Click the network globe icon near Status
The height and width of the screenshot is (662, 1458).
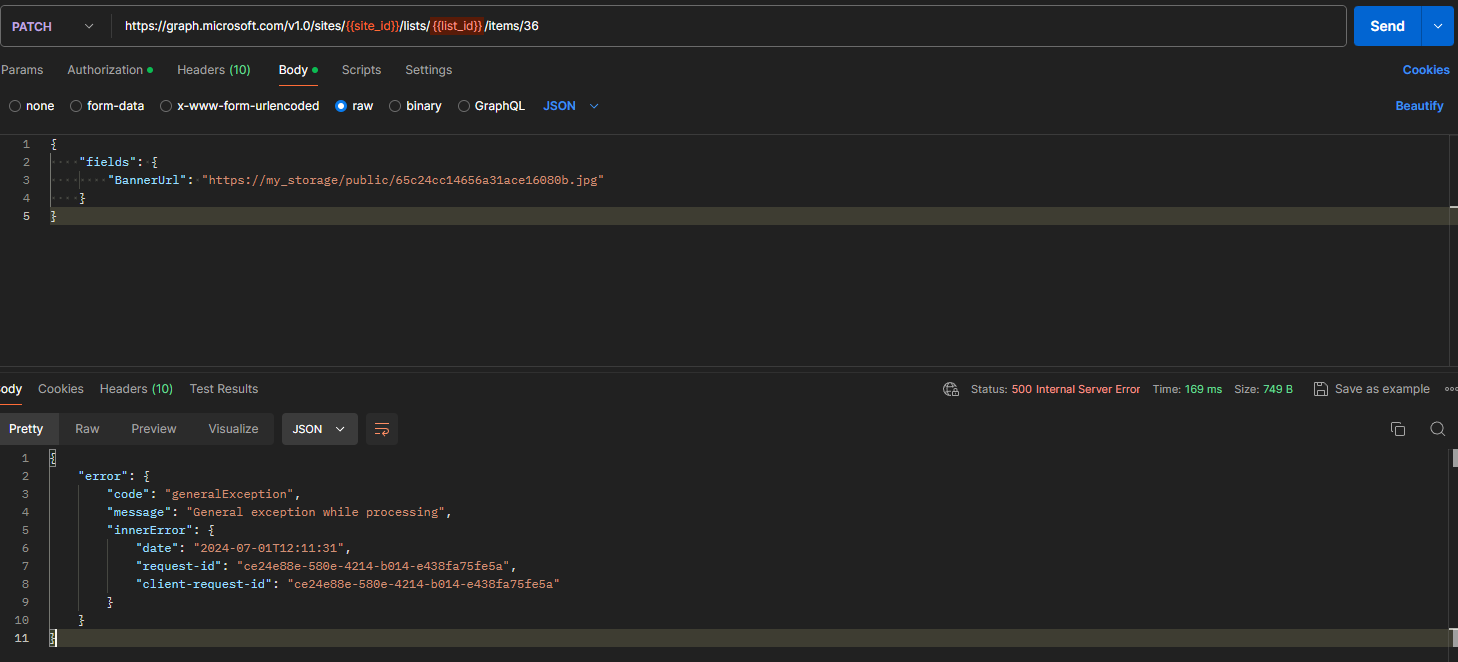click(951, 389)
